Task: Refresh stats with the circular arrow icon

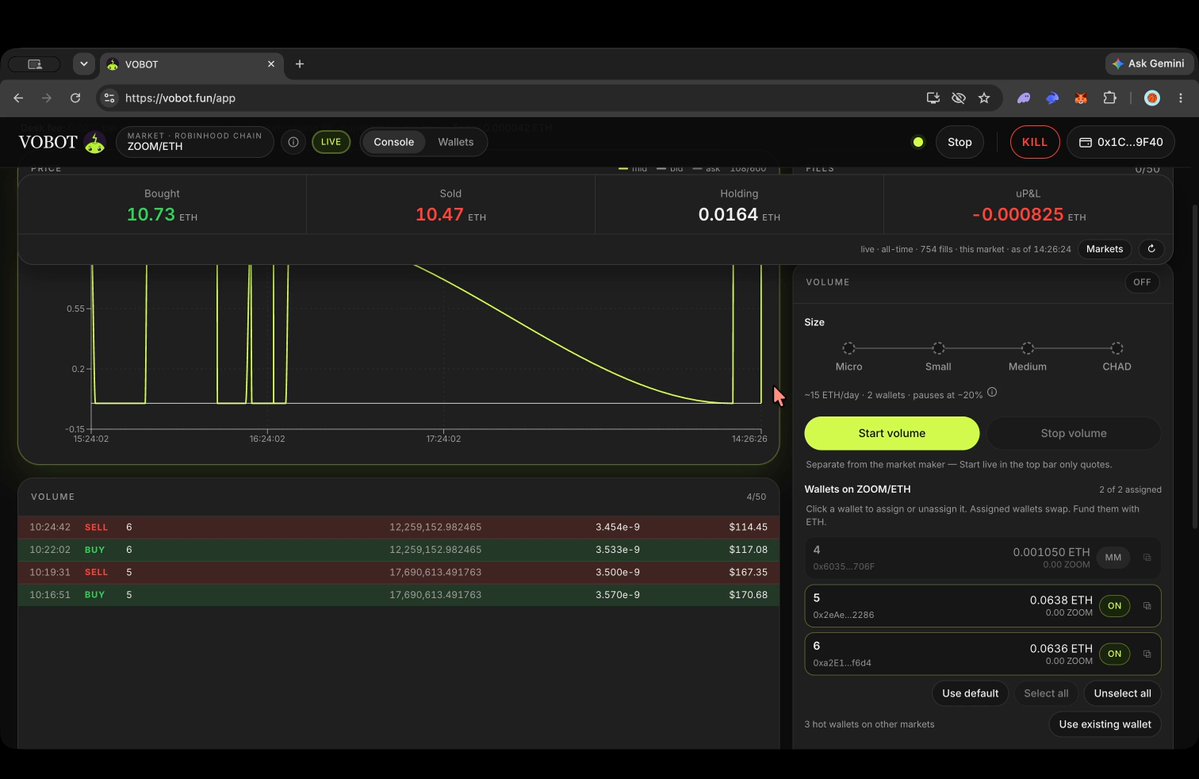Action: 1151,249
